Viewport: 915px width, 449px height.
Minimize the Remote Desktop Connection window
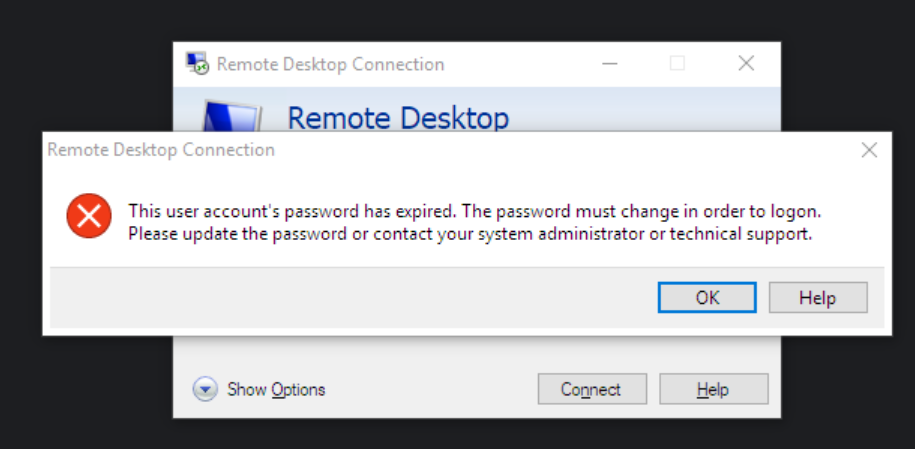tap(609, 64)
